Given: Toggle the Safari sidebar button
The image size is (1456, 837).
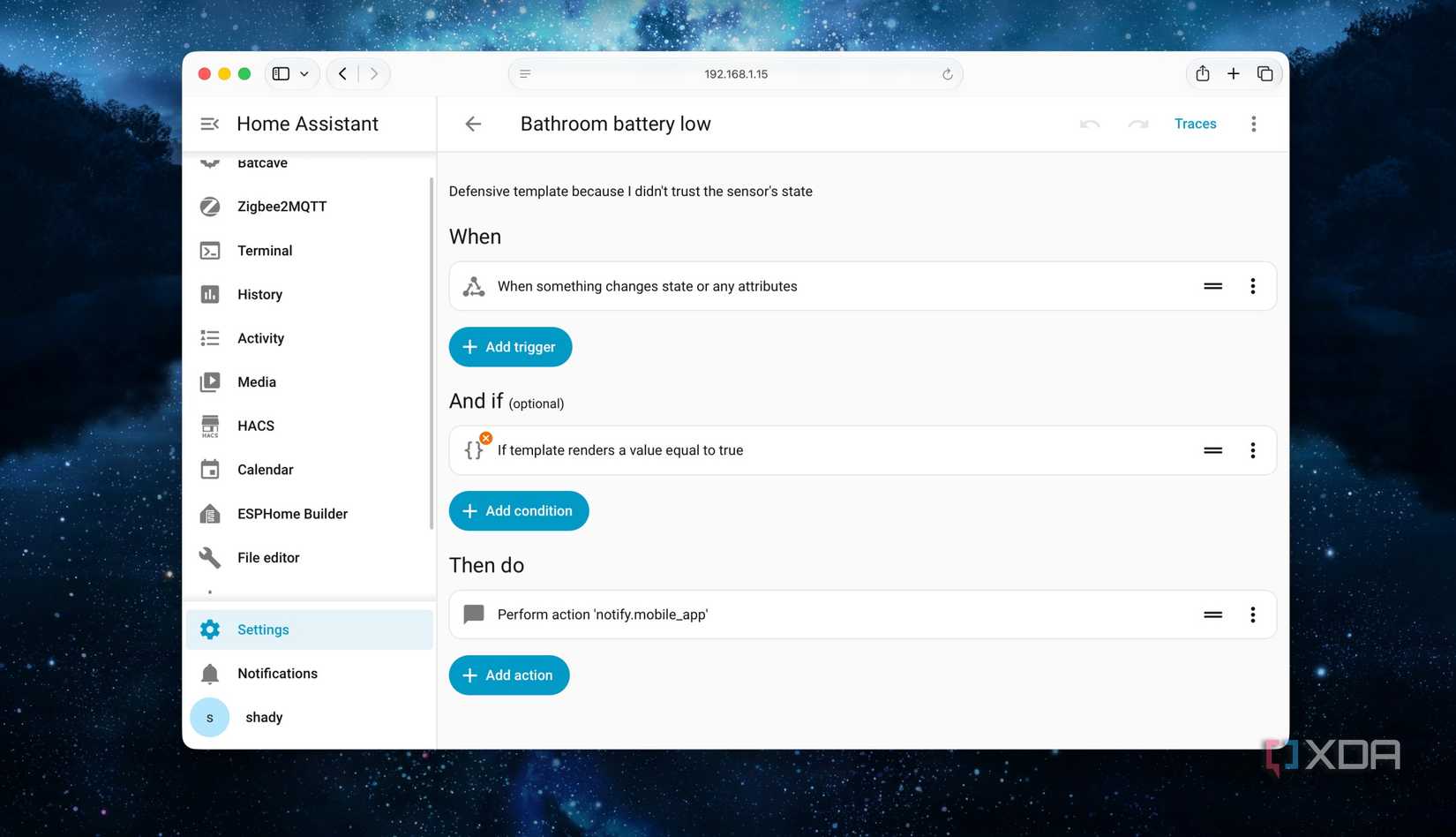Looking at the screenshot, I should pos(281,74).
